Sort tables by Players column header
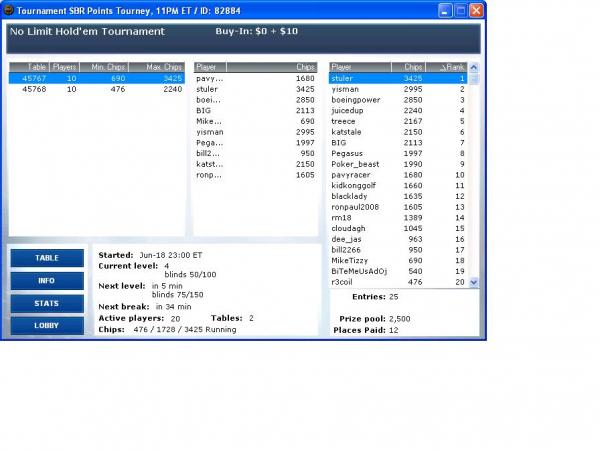600x450 pixels. (65, 67)
